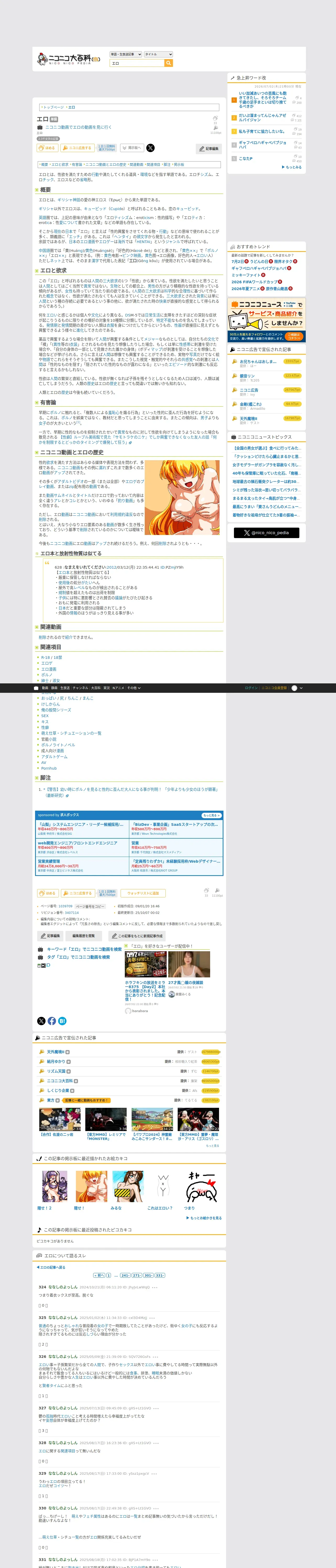Click the horahora user avatar icon
This screenshot has width=336, height=1568.
click(x=128, y=1011)
